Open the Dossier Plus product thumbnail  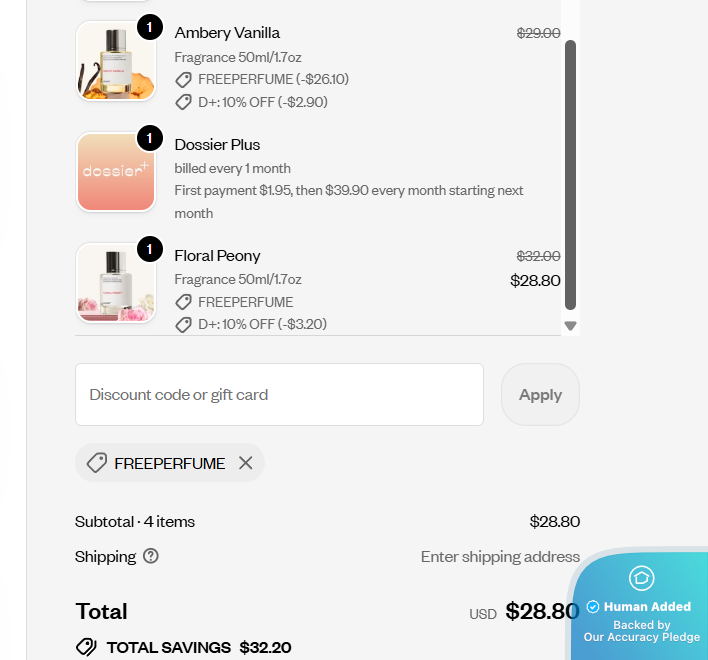coord(116,172)
